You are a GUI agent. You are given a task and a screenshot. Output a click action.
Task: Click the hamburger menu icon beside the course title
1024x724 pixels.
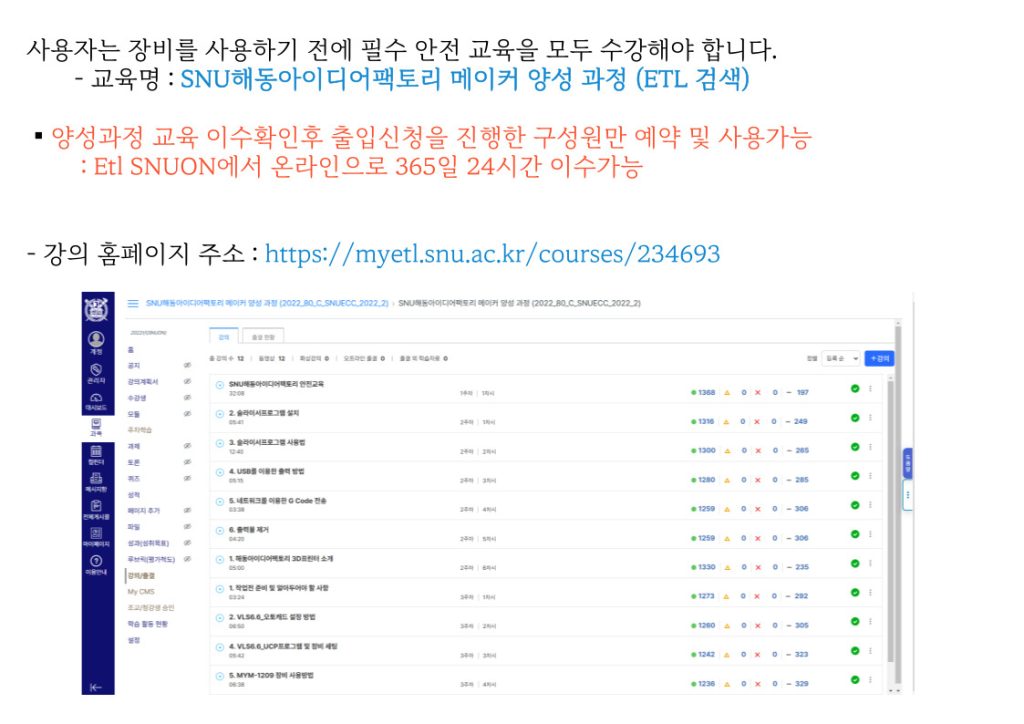(x=133, y=303)
